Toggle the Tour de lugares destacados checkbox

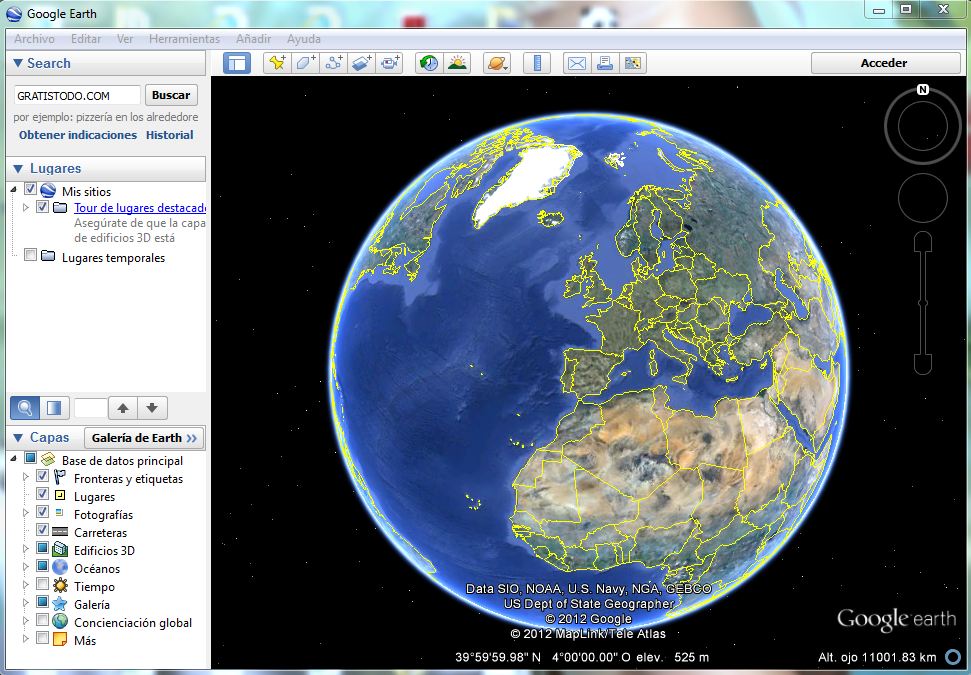coord(42,207)
